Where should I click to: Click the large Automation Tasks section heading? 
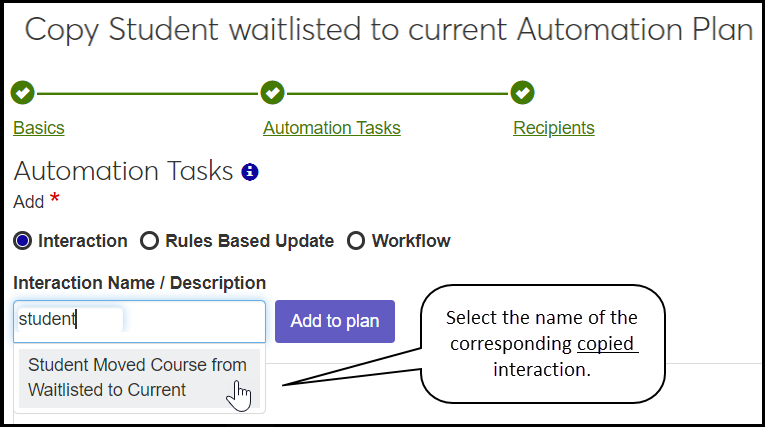pyautogui.click(x=123, y=172)
